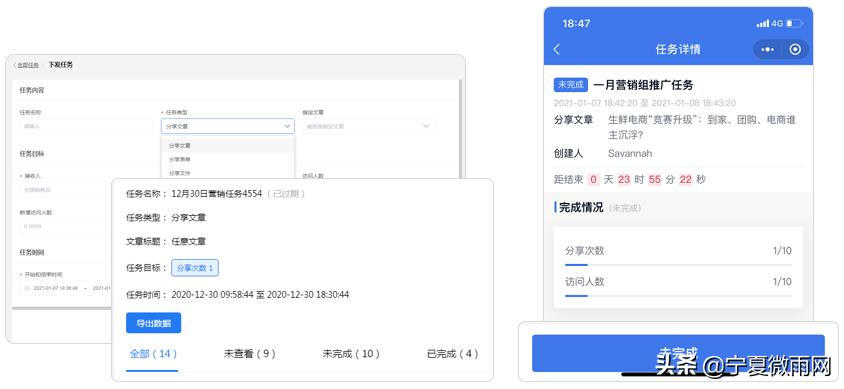Choose 分享文件 option in dropdown list
This screenshot has width=844, height=389.
[228, 173]
